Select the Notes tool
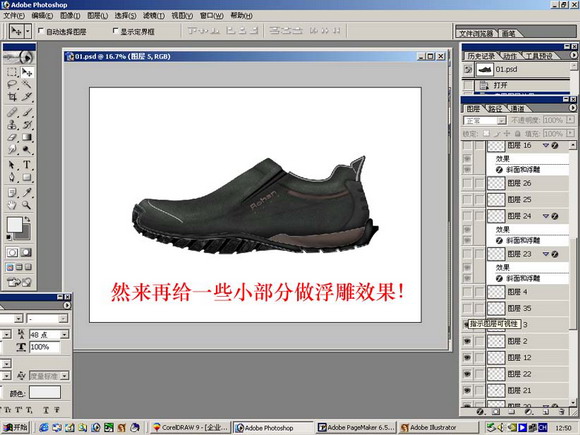 click(12, 192)
